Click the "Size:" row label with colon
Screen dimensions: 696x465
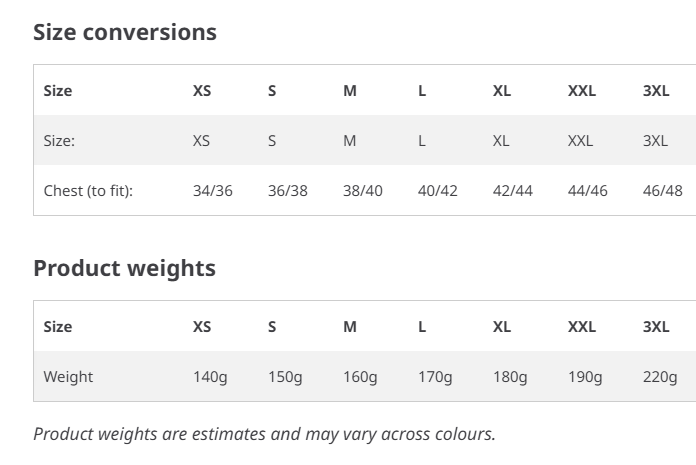pyautogui.click(x=59, y=141)
